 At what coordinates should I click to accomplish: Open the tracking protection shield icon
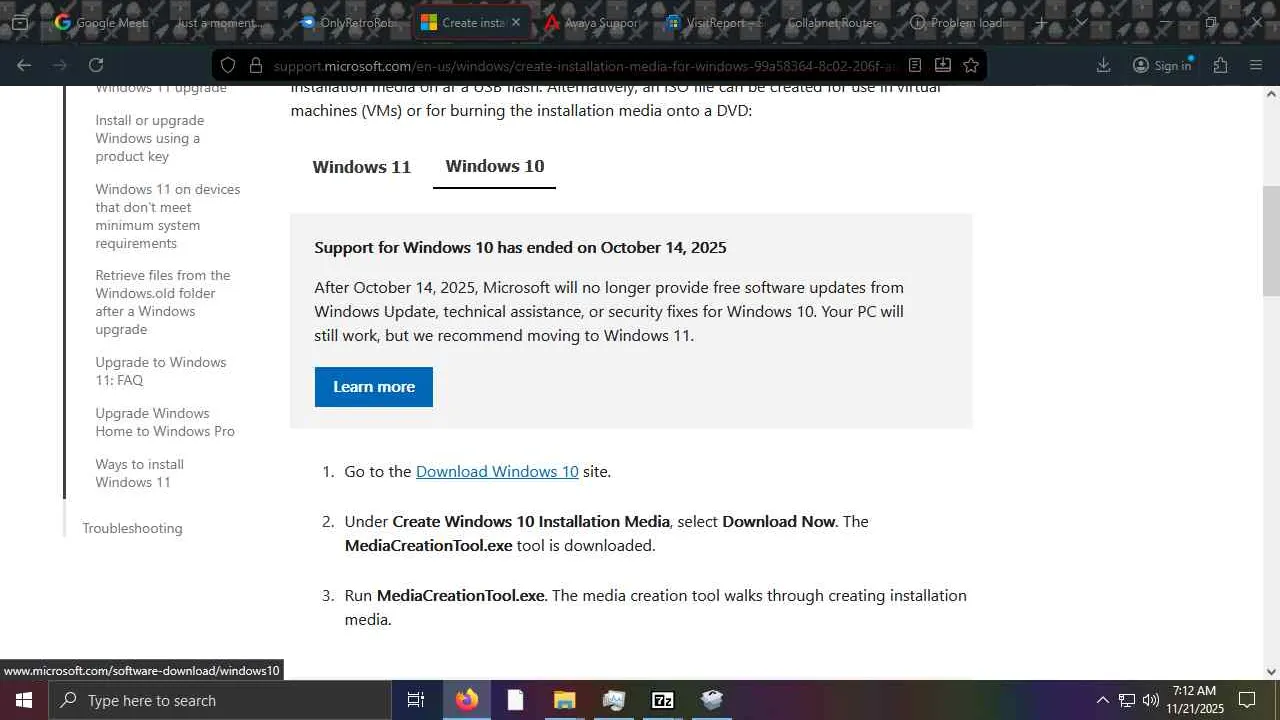[x=228, y=65]
